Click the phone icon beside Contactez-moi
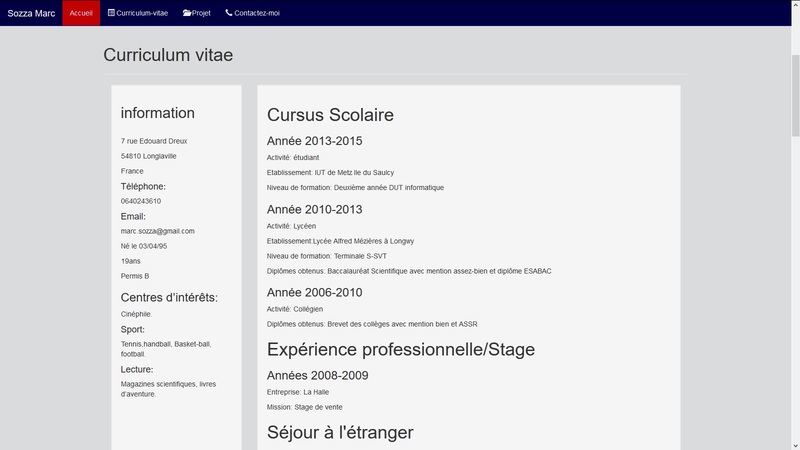Screen dimensions: 800x450 click(229, 13)
